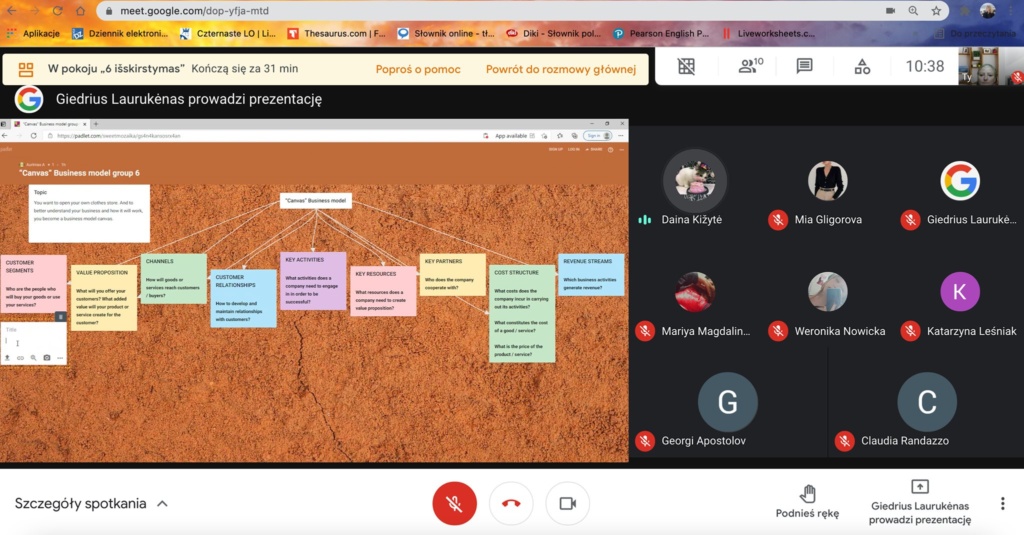Viewport: 1024px width, 535px height.
Task: Open the meeting chat panel
Action: click(x=804, y=66)
